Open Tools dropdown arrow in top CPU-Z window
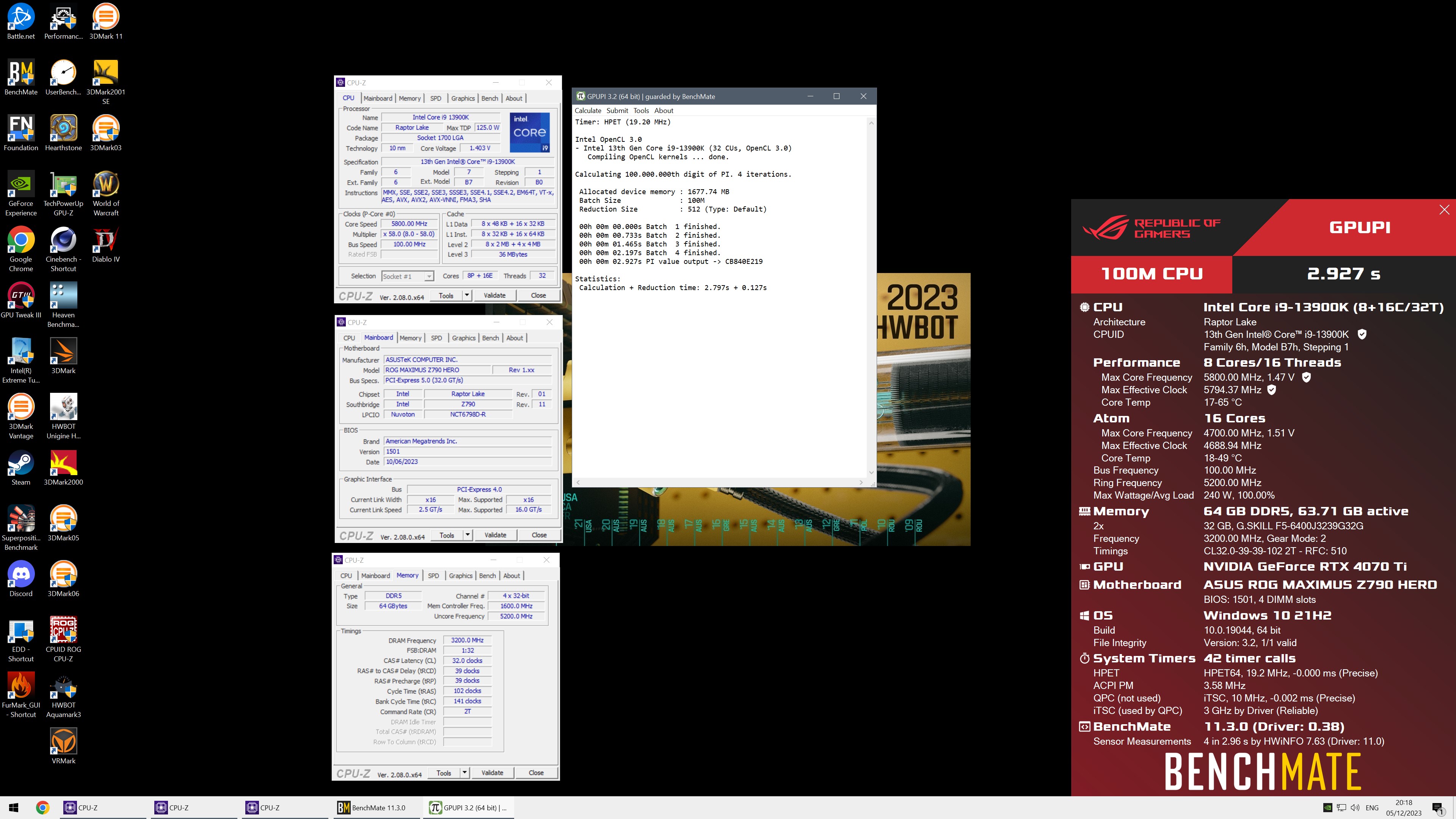1456x819 pixels. pos(467,295)
